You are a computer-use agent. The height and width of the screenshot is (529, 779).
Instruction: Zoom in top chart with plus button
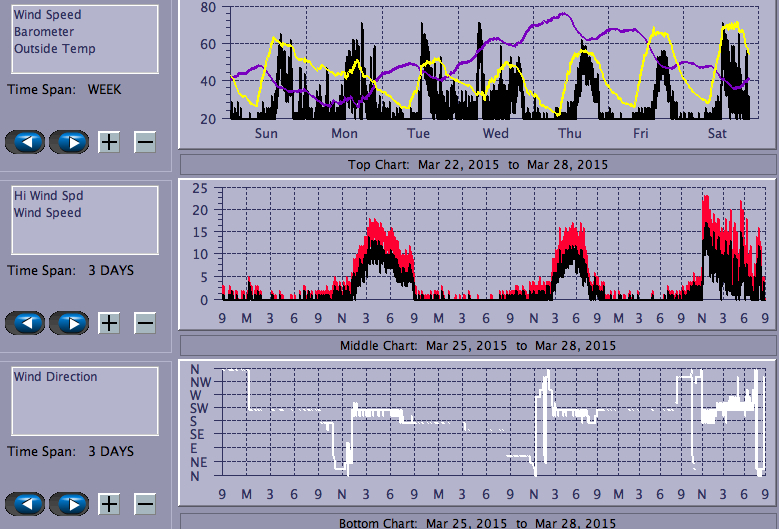109,142
